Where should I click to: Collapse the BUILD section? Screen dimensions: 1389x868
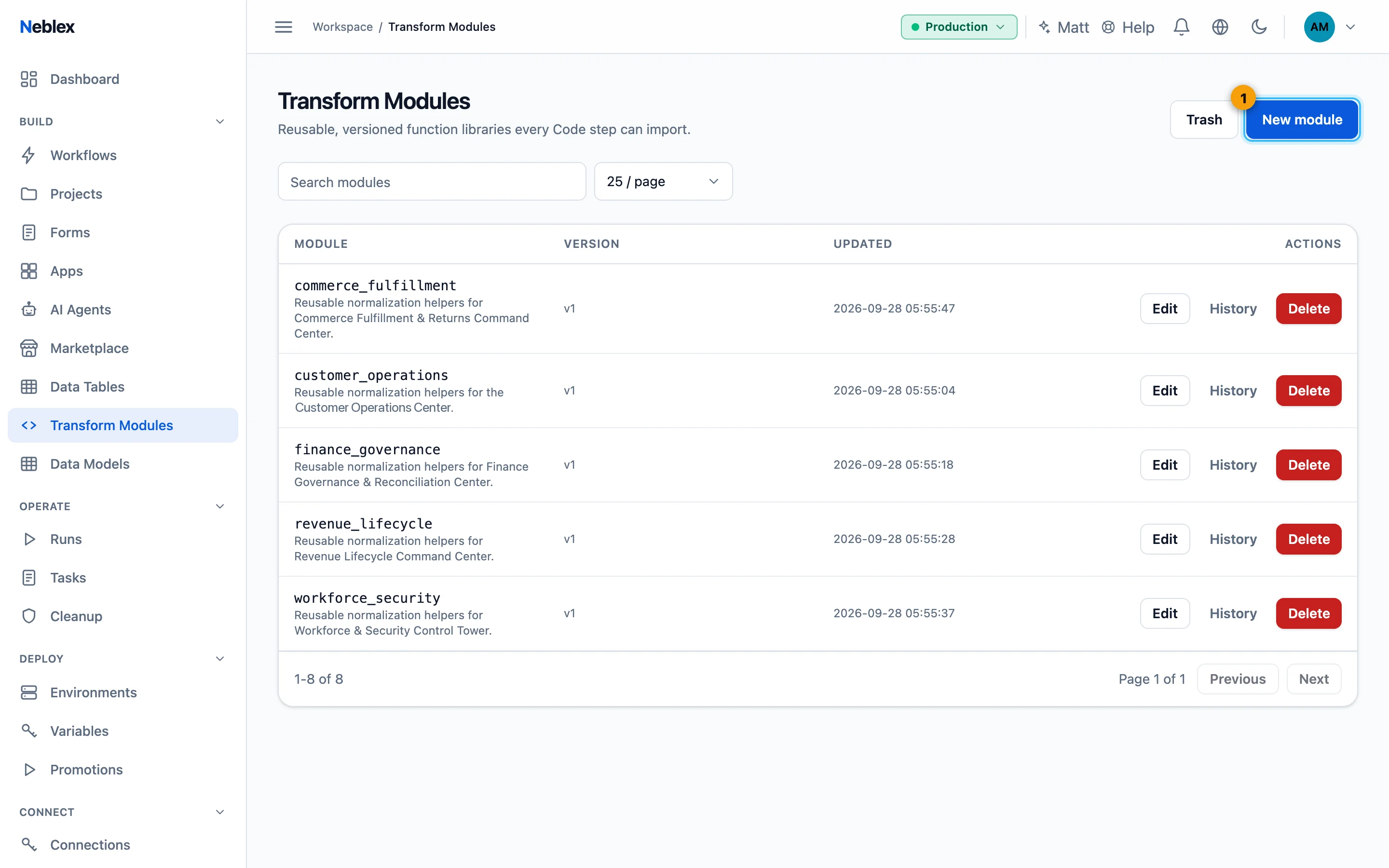coord(220,122)
